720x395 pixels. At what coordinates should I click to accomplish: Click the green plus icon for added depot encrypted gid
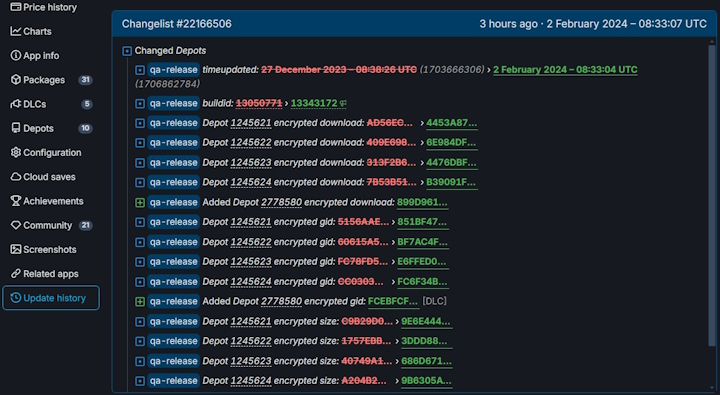click(x=140, y=302)
